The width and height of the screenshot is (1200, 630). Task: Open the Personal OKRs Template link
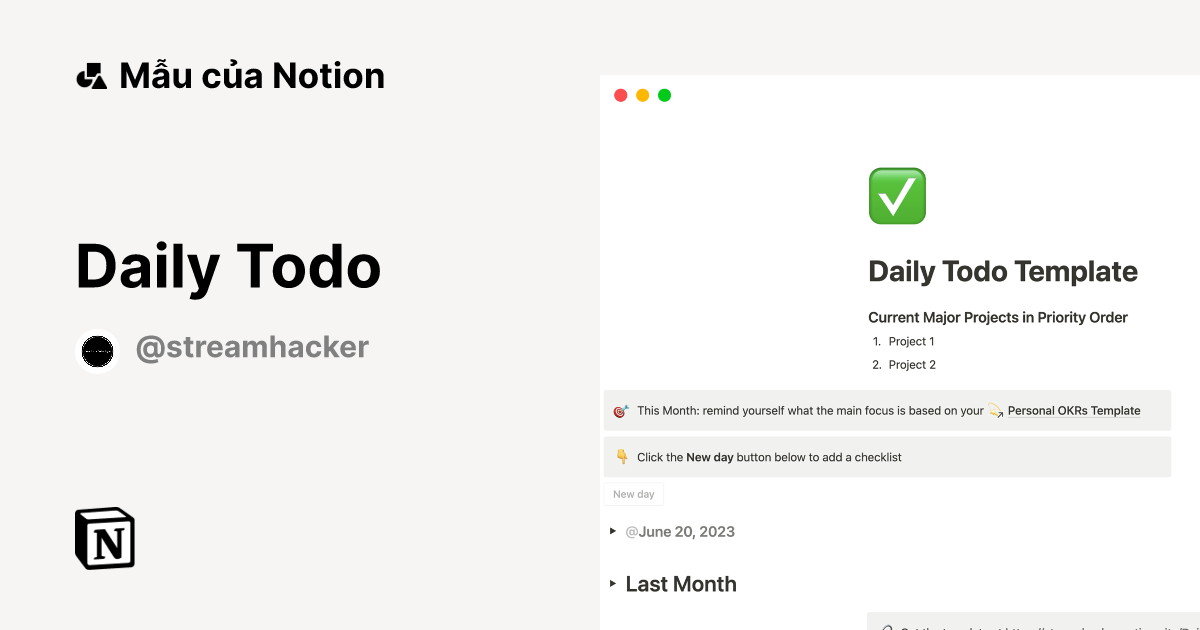click(x=1073, y=410)
